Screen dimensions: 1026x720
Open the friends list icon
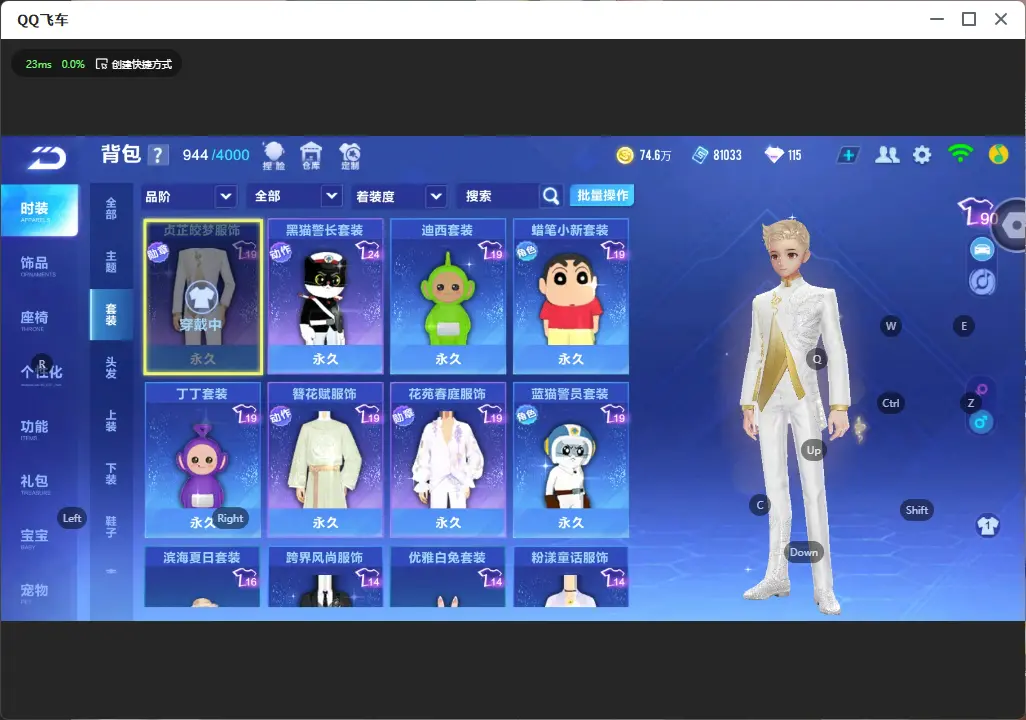pos(887,155)
